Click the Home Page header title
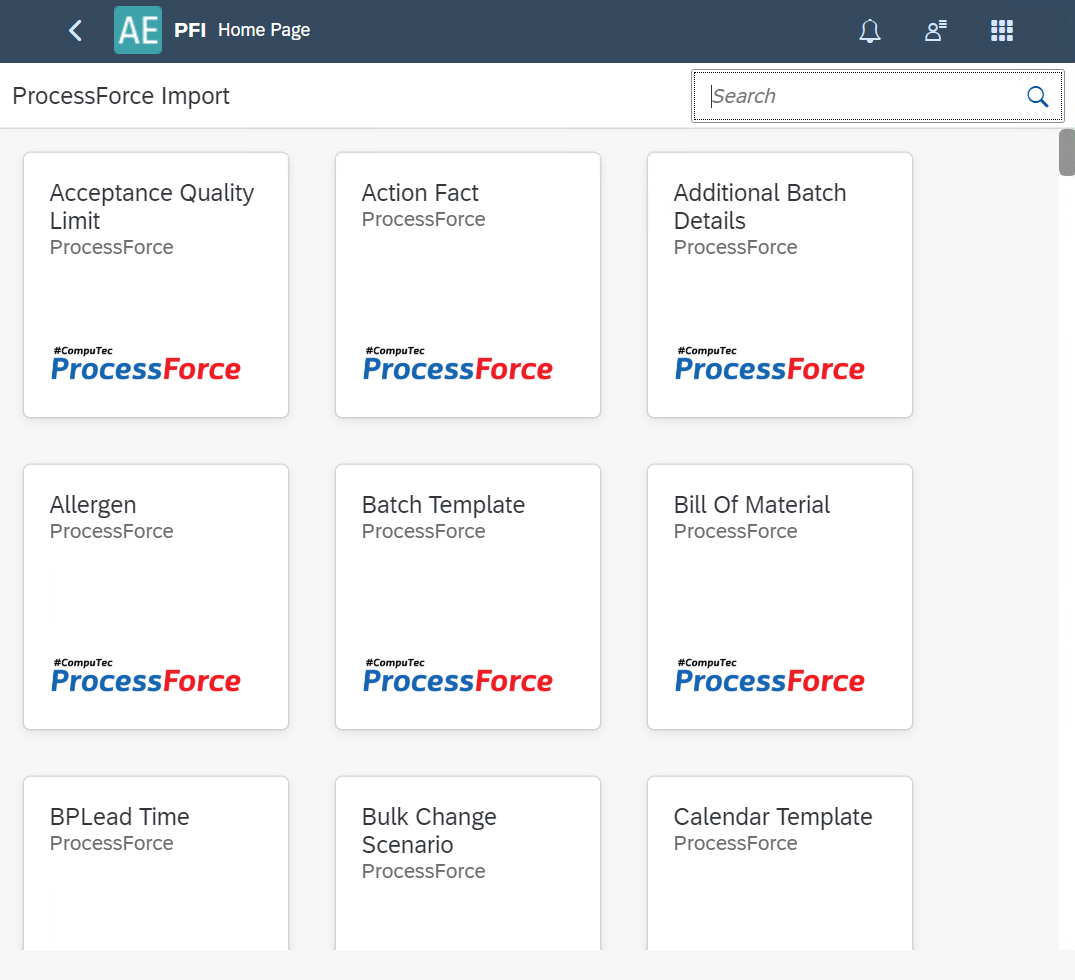Viewport: 1075px width, 980px height. click(264, 30)
